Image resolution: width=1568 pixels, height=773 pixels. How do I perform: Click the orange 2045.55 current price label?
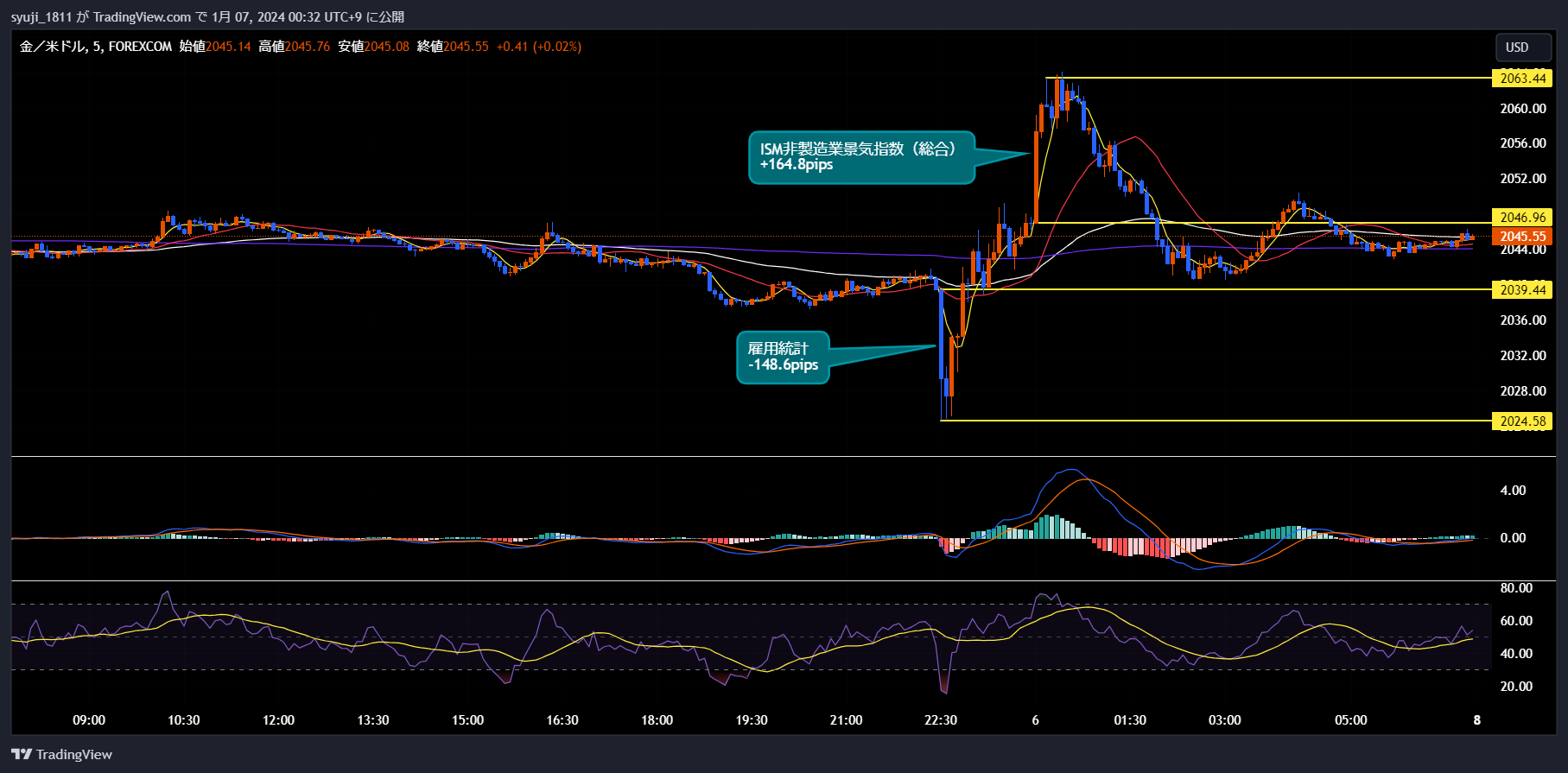1522,237
